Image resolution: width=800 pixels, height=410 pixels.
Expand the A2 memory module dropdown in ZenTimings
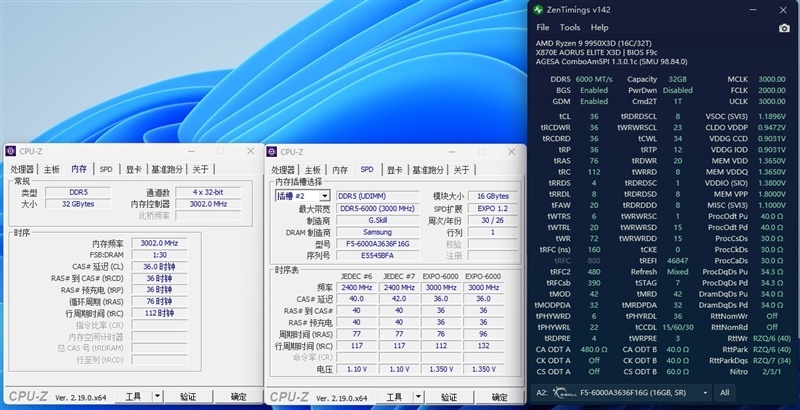click(705, 393)
